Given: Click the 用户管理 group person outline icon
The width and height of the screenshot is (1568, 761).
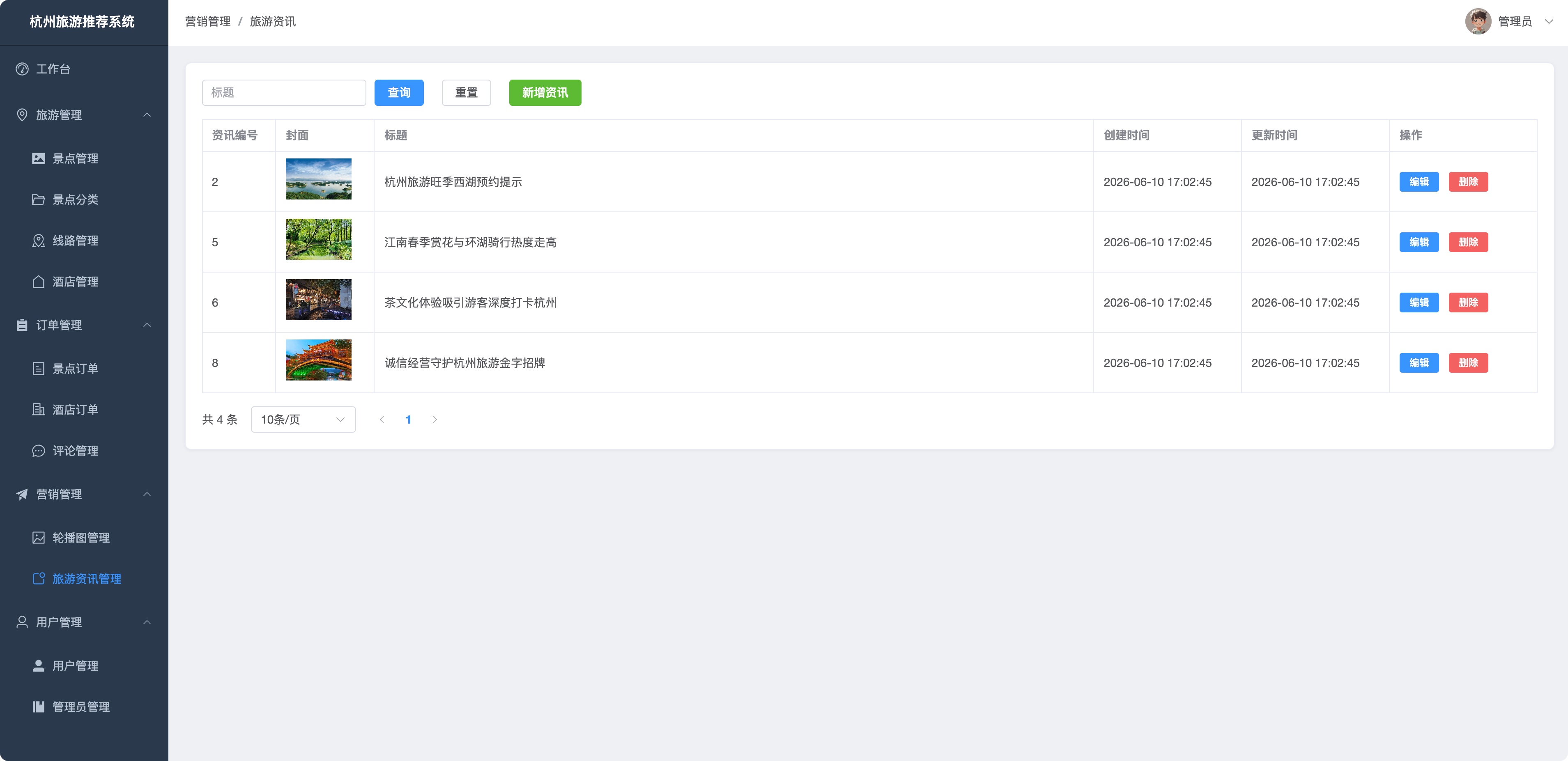Looking at the screenshot, I should [x=22, y=622].
